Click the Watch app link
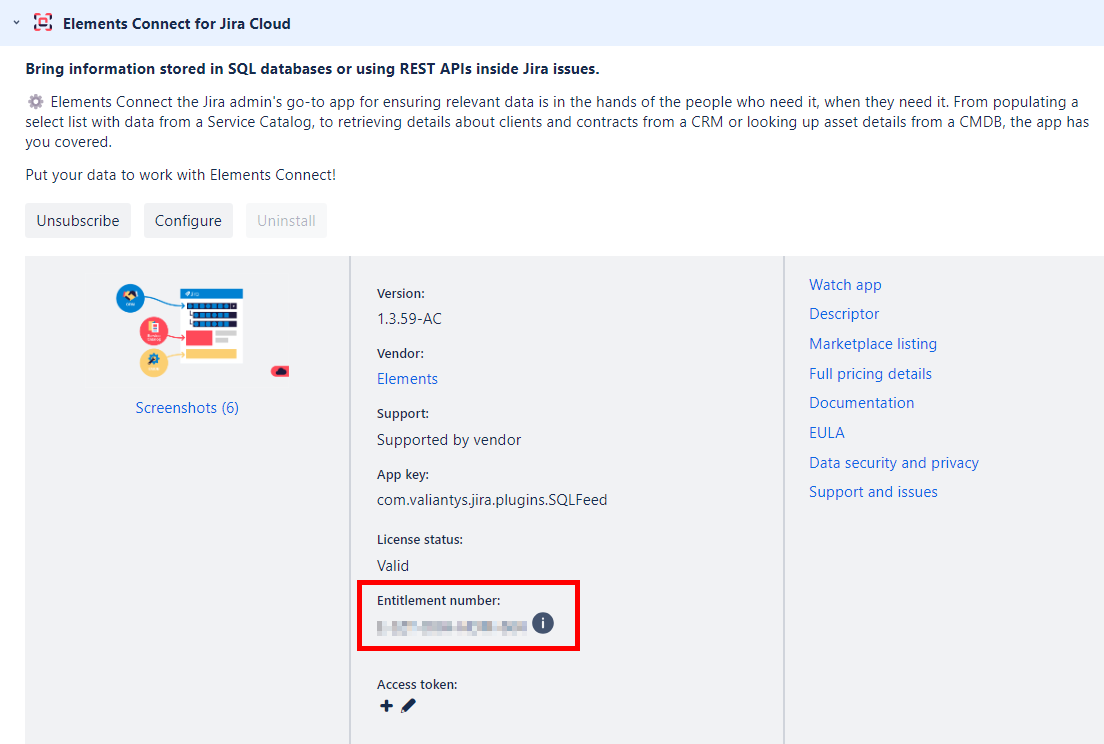The width and height of the screenshot is (1104, 744). [845, 285]
